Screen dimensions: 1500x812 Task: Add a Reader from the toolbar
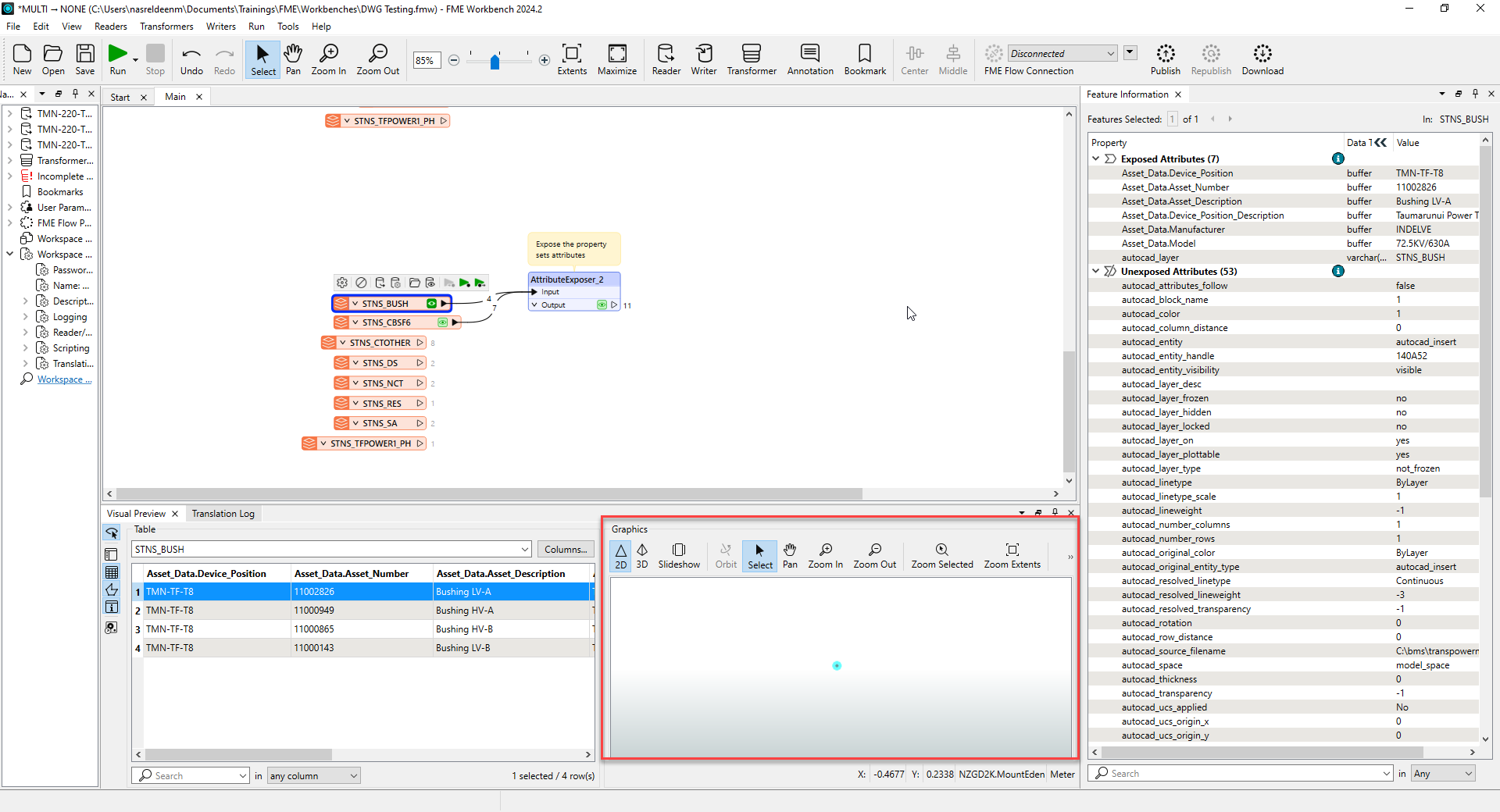[x=666, y=59]
